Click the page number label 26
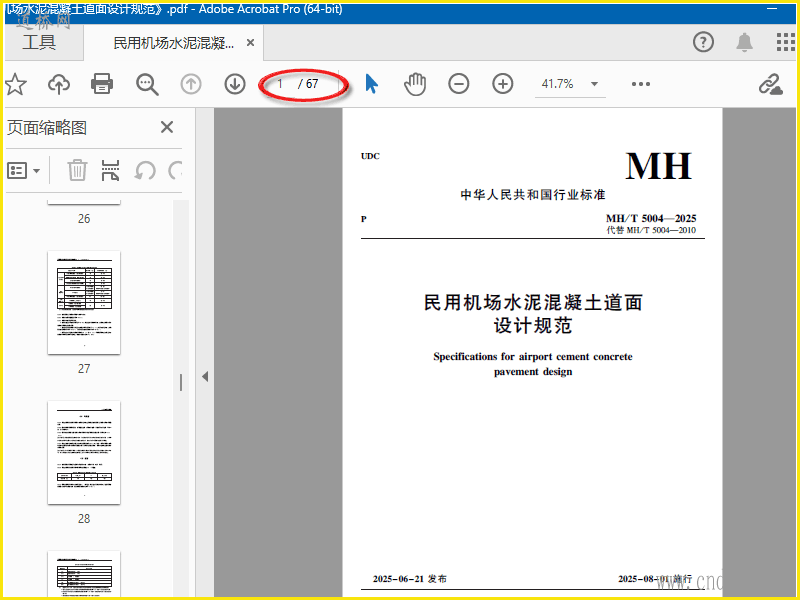The height and width of the screenshot is (600, 800). tap(84, 219)
